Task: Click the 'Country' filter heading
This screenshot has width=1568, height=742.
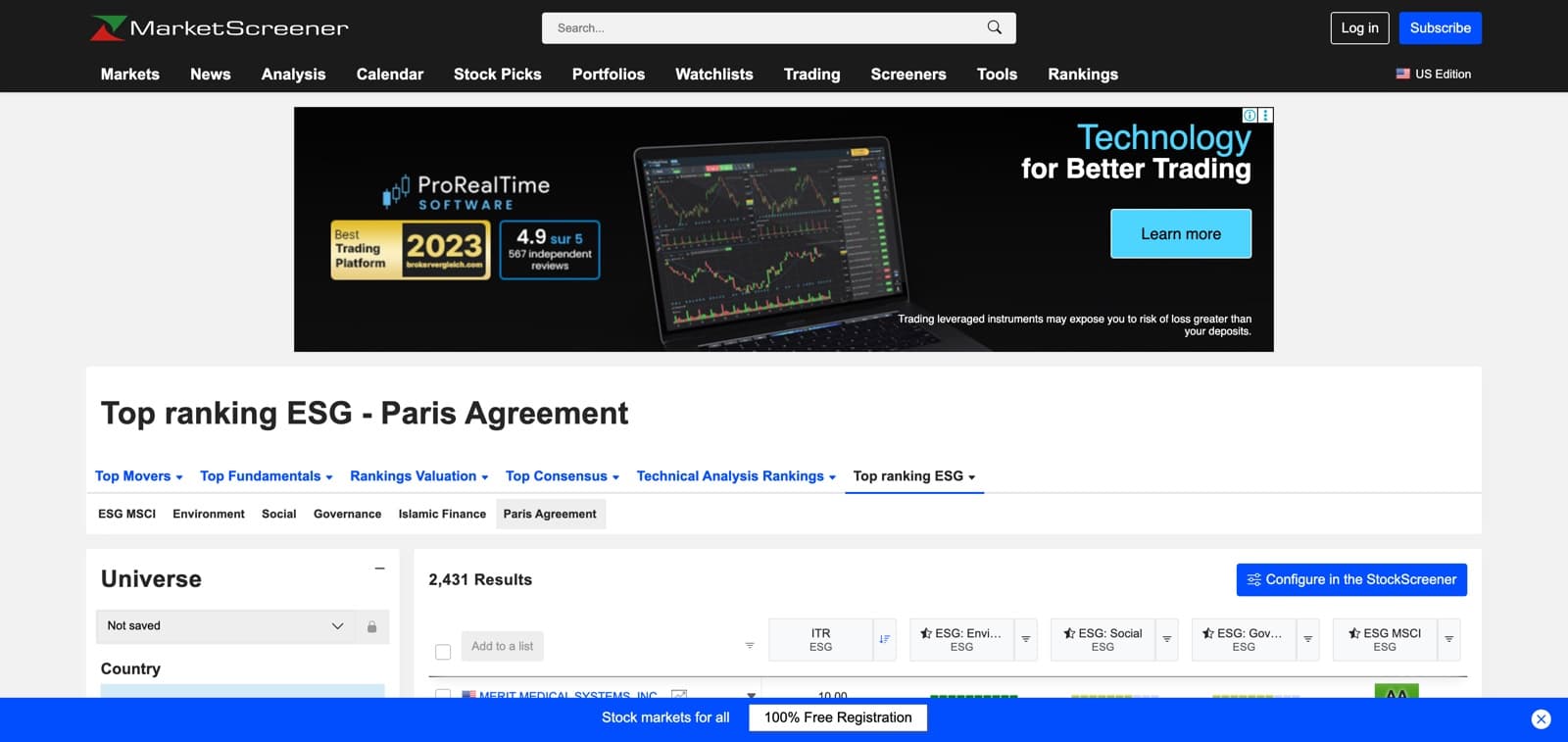Action: click(130, 668)
